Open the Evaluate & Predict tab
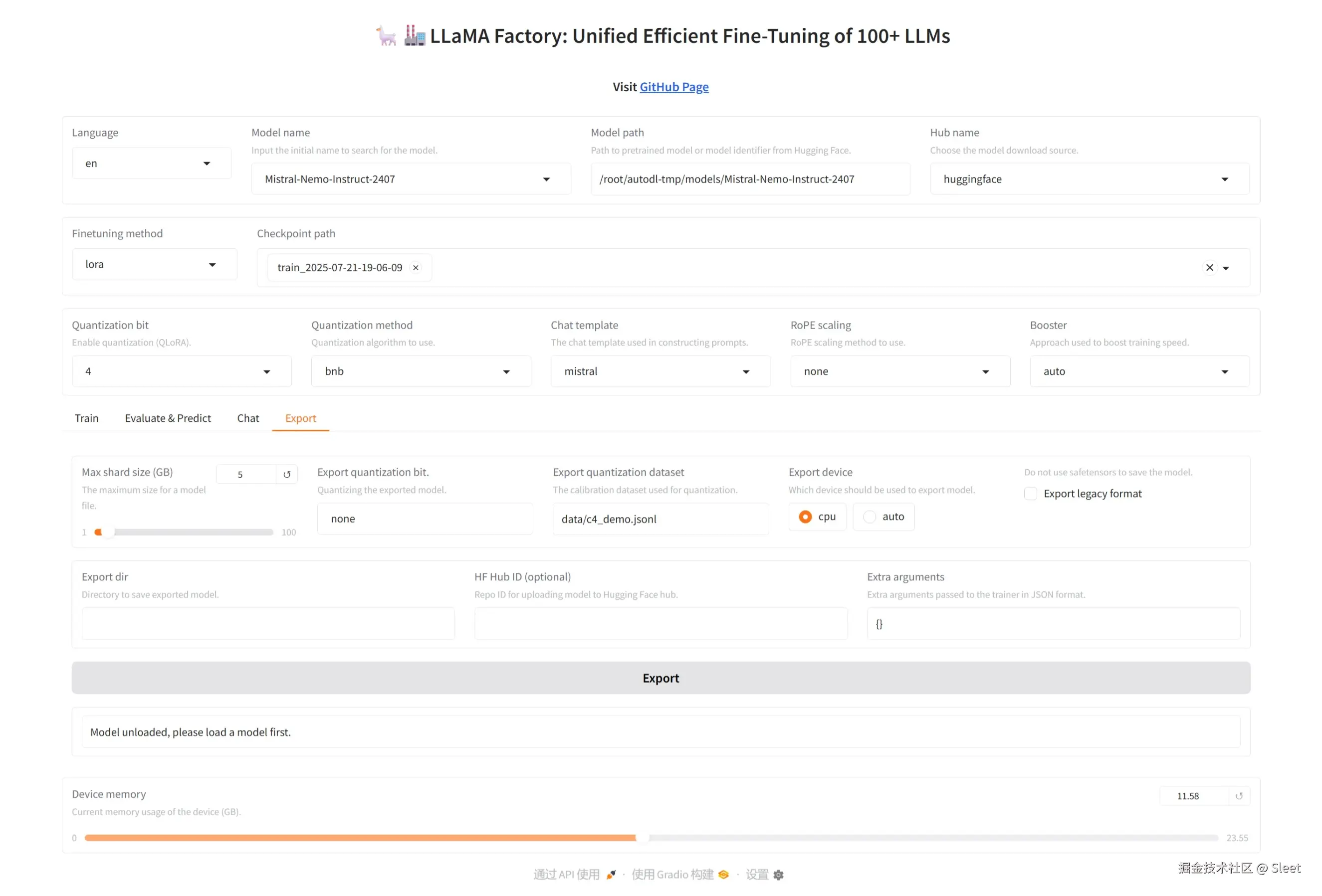Screen dimensions: 1322x896 168,418
